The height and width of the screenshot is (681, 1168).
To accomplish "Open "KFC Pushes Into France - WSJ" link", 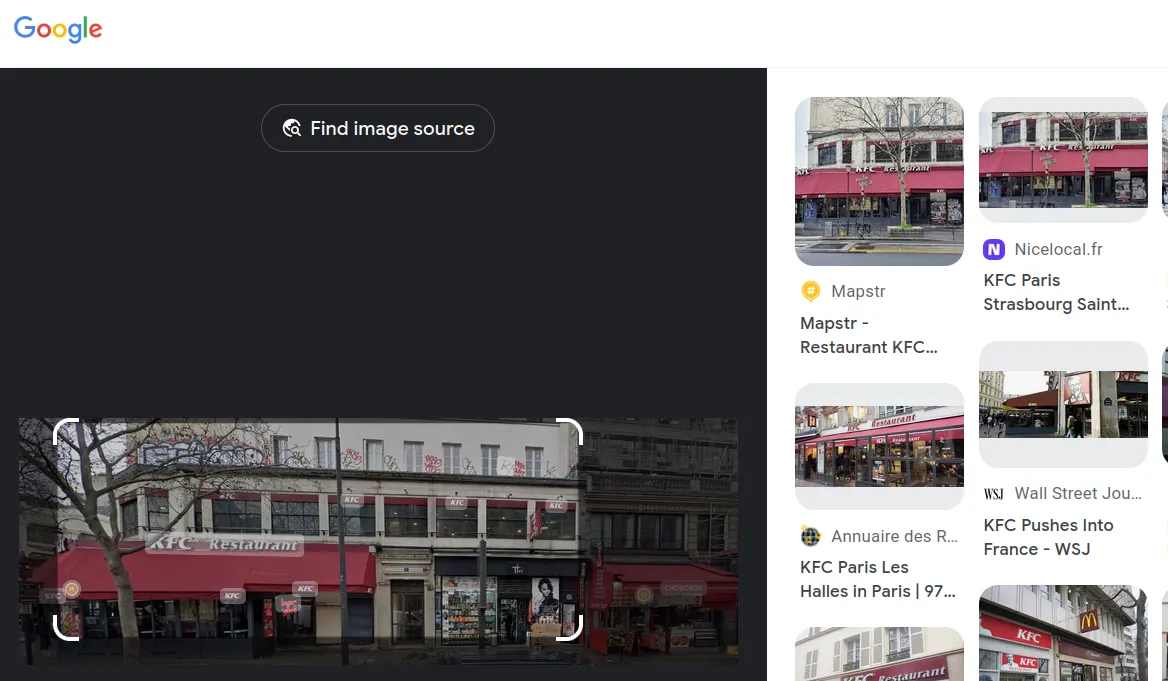I will point(1048,537).
